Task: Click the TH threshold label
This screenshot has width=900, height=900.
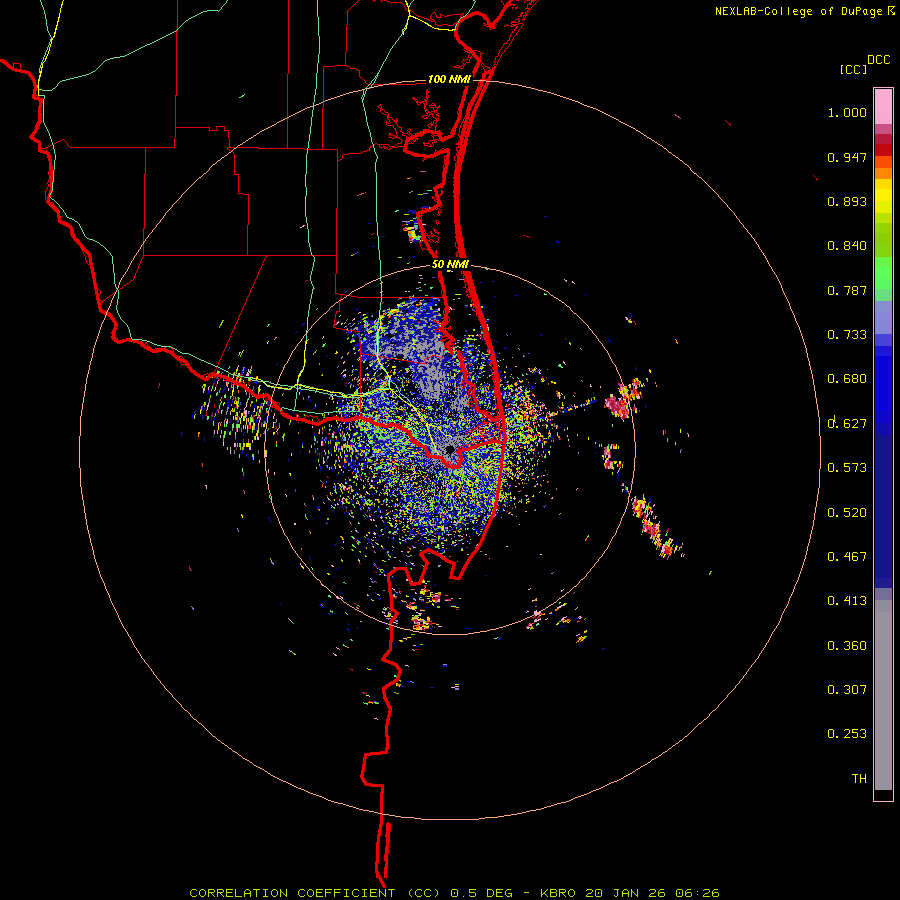Action: (859, 779)
